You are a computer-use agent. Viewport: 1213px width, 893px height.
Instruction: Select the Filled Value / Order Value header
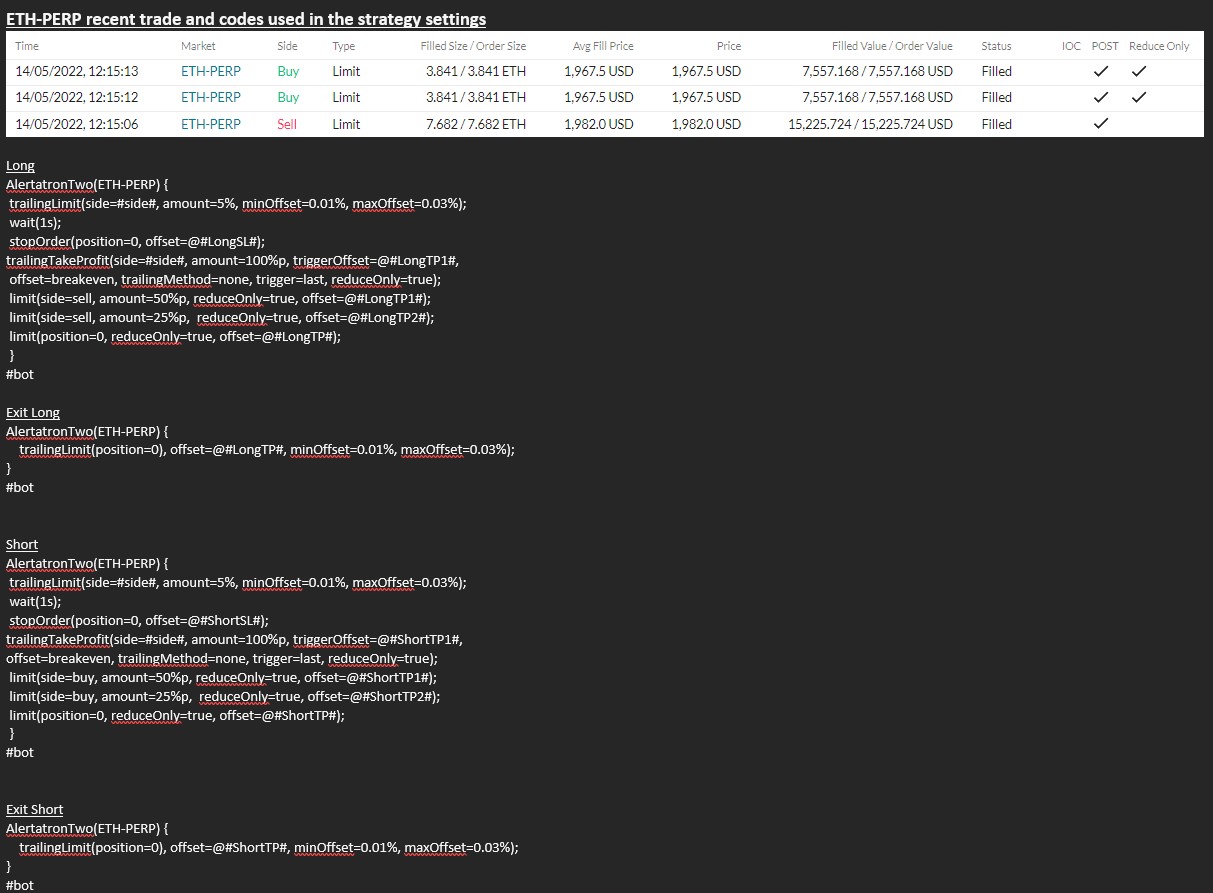pyautogui.click(x=892, y=46)
